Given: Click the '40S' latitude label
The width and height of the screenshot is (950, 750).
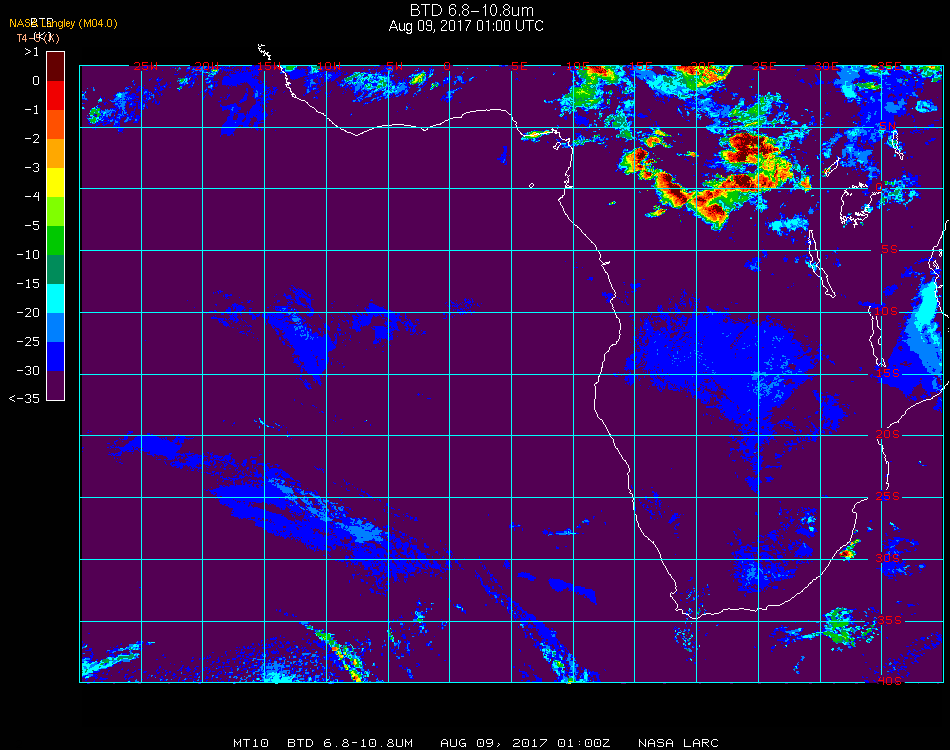Looking at the screenshot, I should tap(890, 682).
